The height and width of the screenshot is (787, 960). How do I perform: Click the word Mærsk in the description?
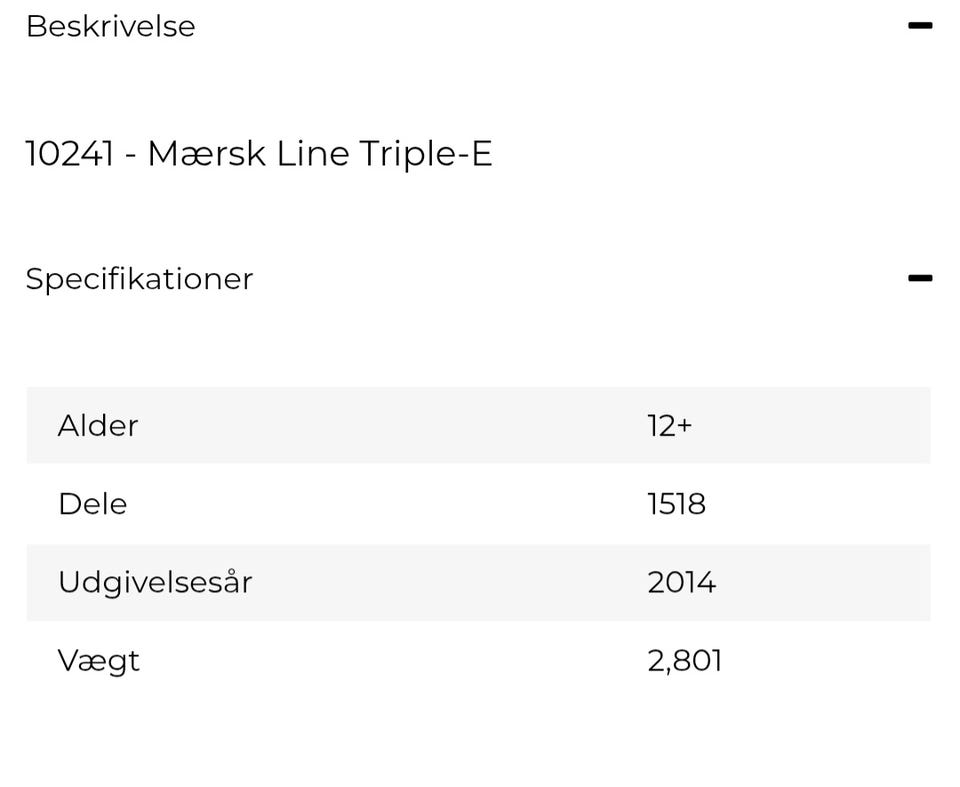pyautogui.click(x=206, y=154)
